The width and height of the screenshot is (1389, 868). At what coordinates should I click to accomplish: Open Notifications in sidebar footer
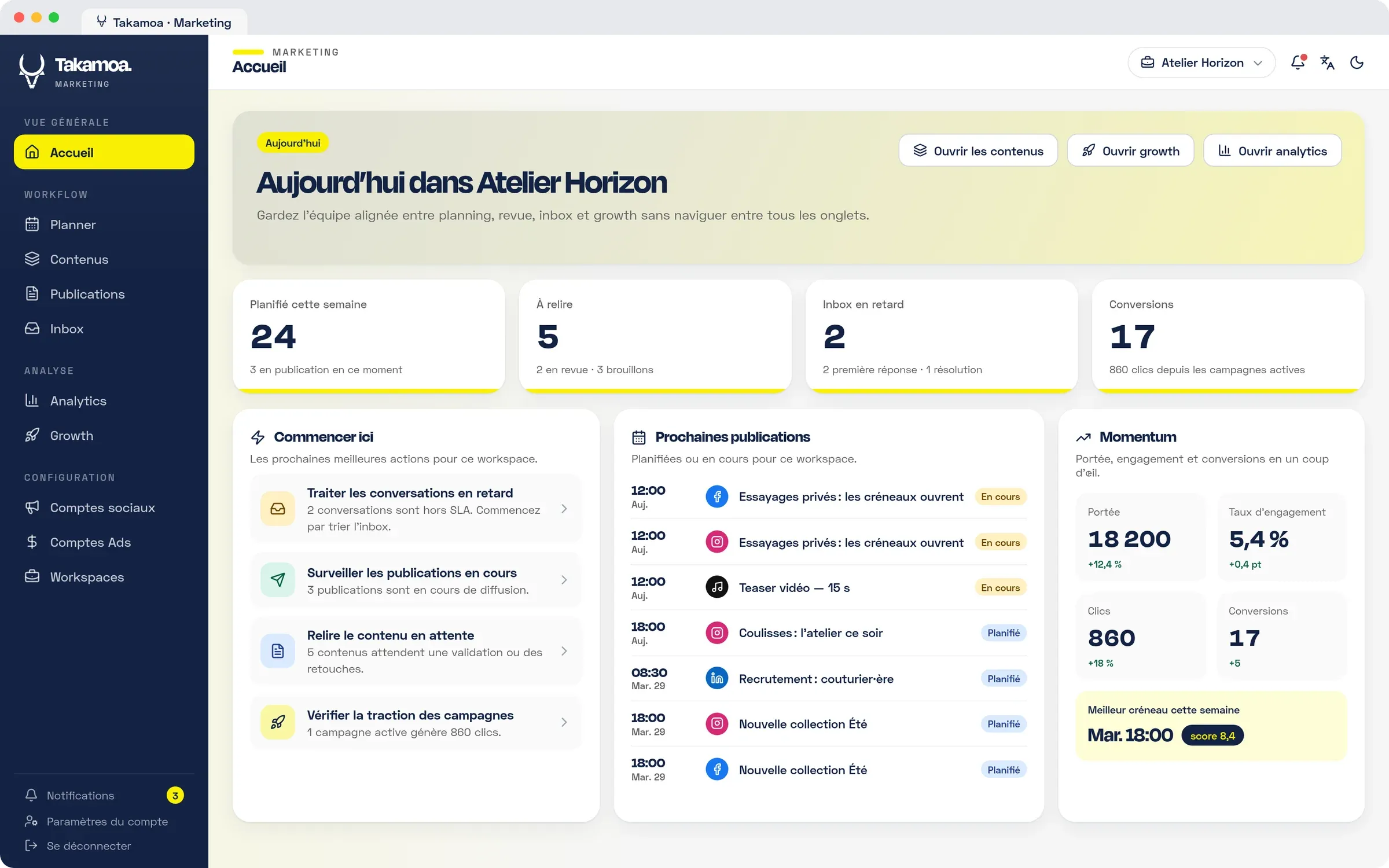pos(104,795)
